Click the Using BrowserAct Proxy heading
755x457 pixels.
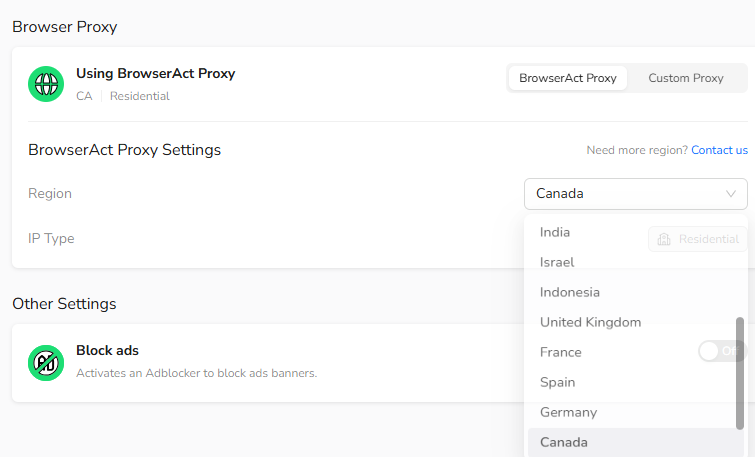[x=156, y=73]
